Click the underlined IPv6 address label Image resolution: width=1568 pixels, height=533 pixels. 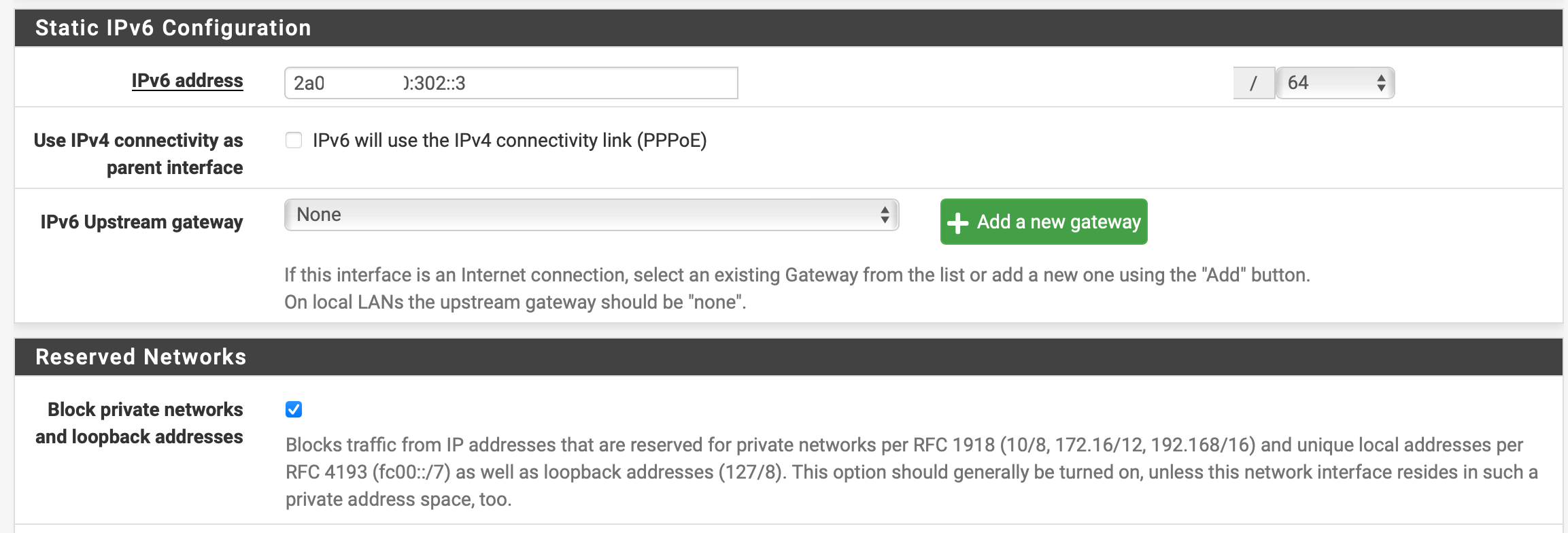(187, 81)
